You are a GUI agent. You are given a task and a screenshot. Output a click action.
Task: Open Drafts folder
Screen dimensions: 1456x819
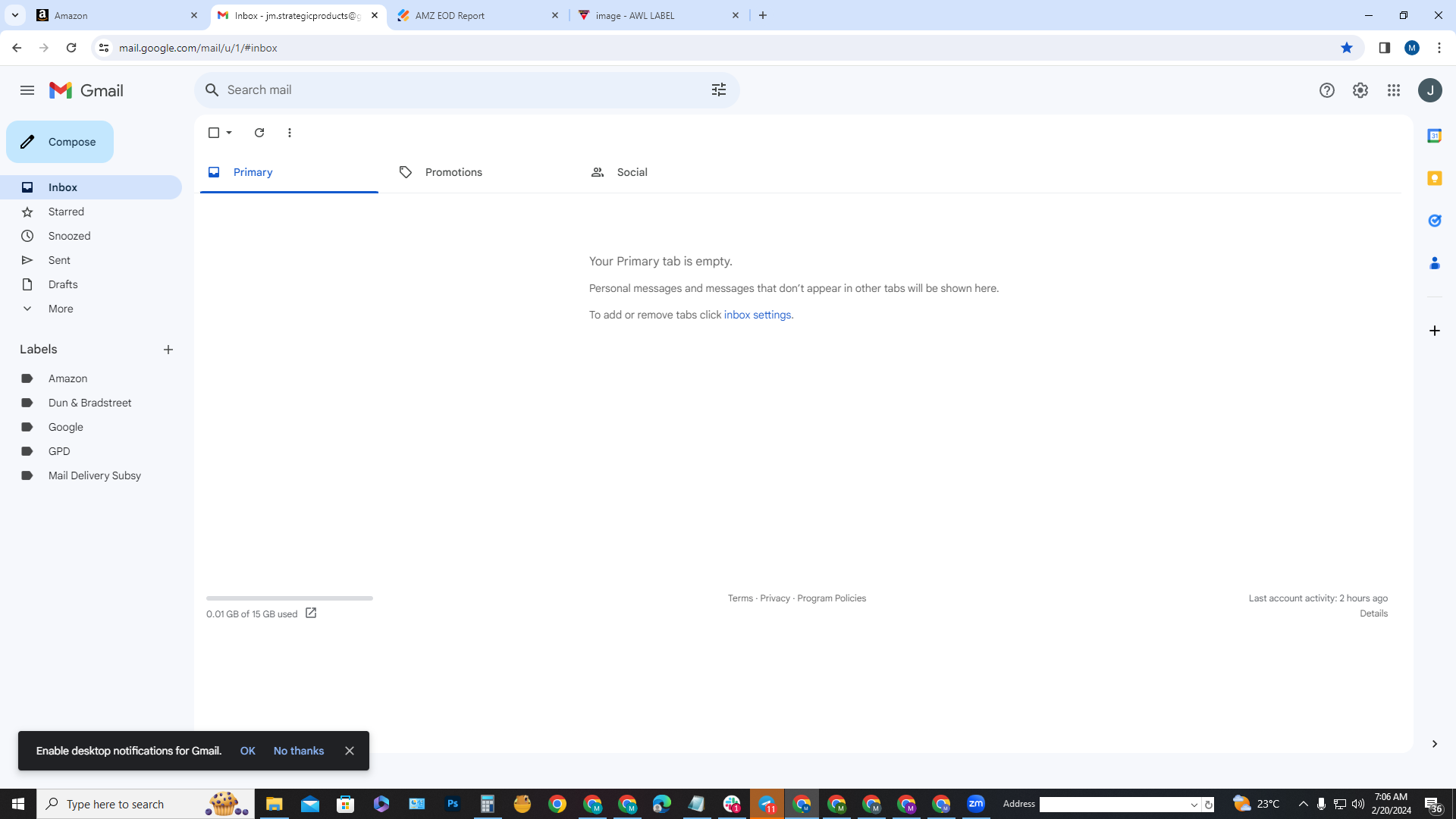(91, 284)
